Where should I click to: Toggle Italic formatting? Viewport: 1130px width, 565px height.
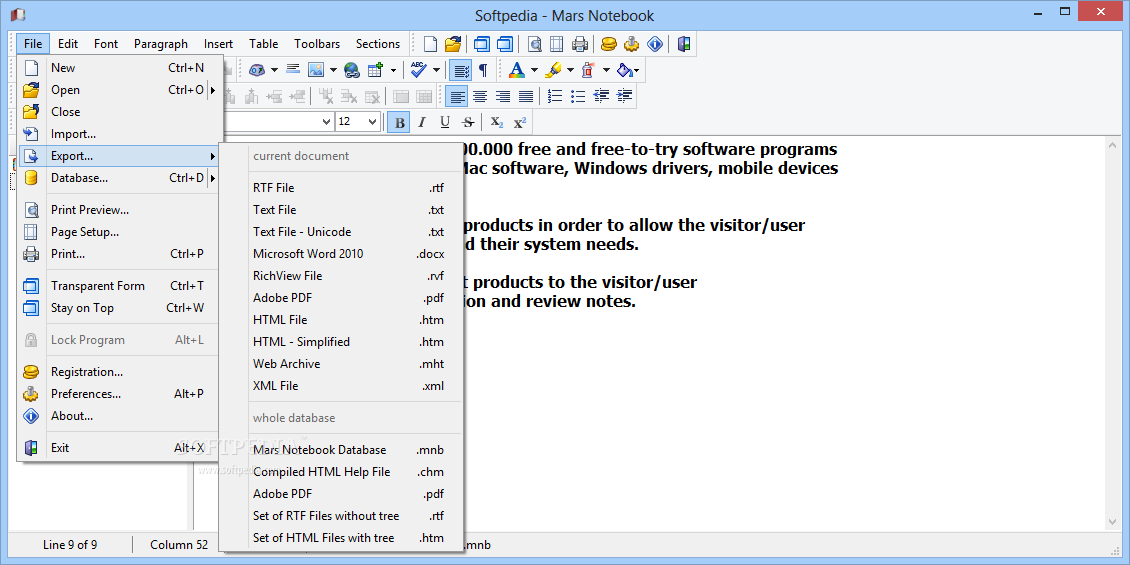(422, 122)
